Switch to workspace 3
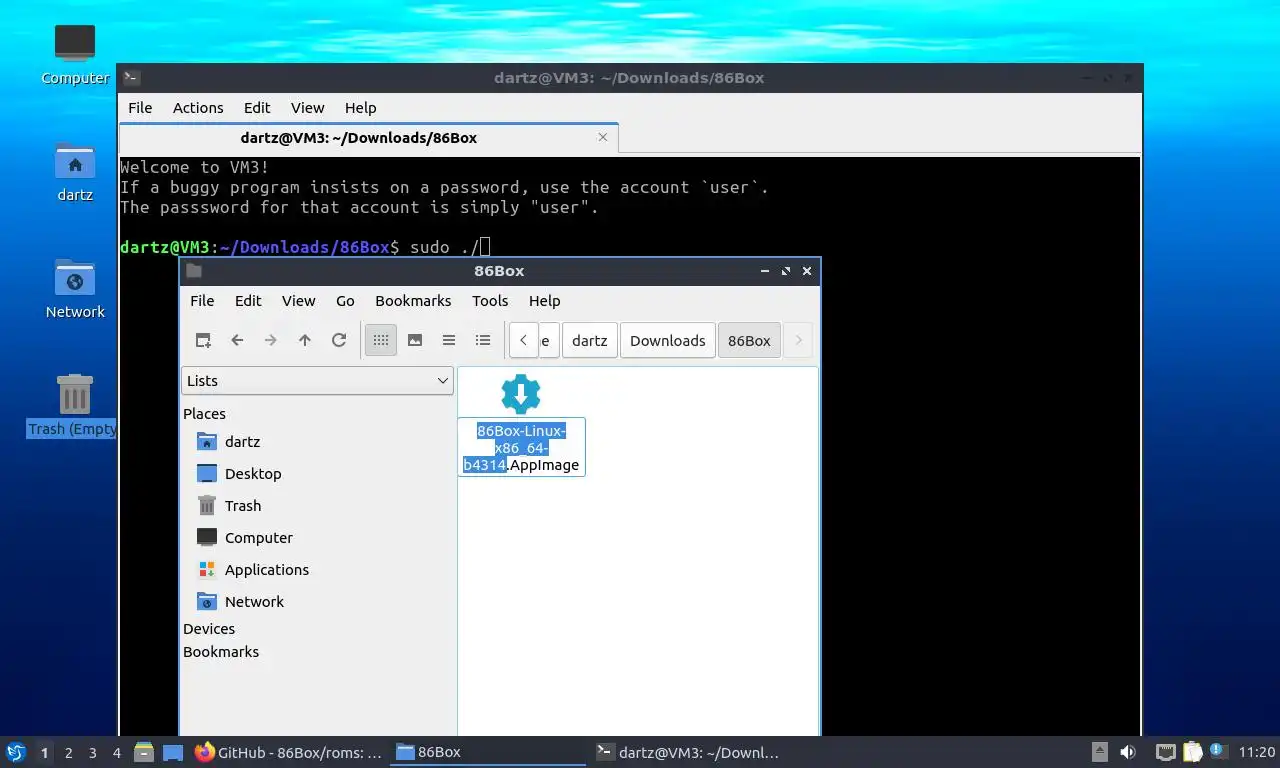Image resolution: width=1280 pixels, height=768 pixels. 92,753
